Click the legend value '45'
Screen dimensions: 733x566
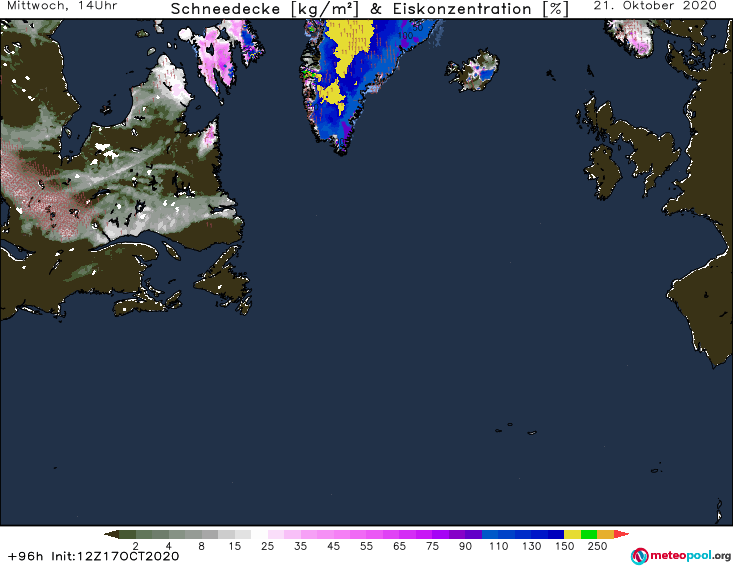tap(334, 546)
